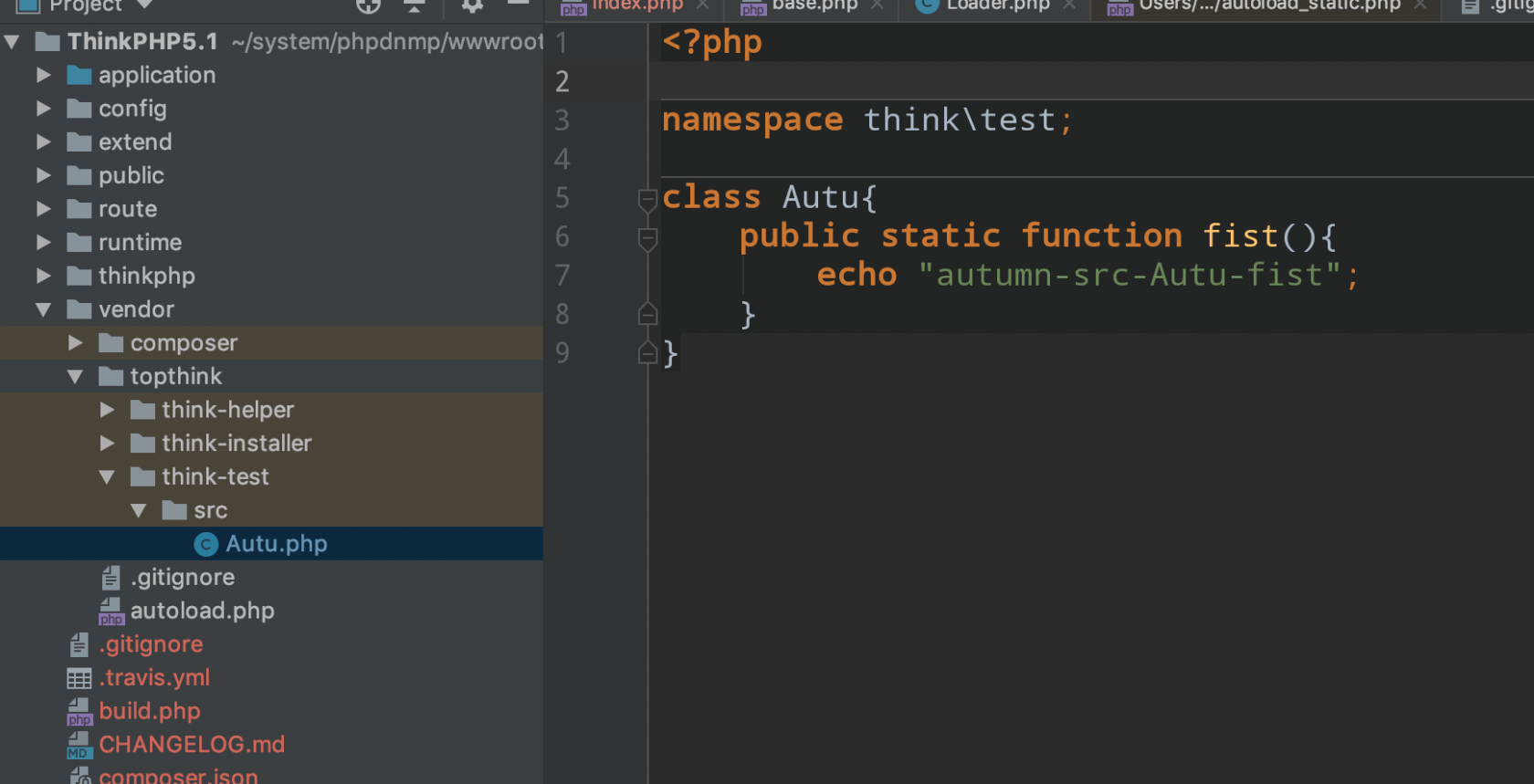This screenshot has width=1534, height=784.
Task: Click think\test namespace name in code
Action: click(x=960, y=120)
